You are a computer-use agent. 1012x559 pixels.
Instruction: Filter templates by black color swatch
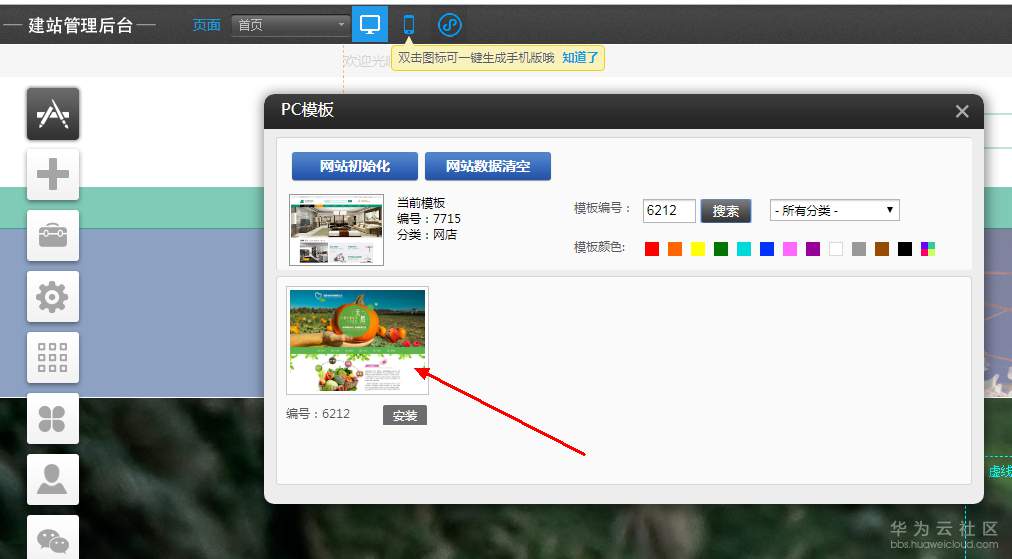pyautogui.click(x=905, y=249)
